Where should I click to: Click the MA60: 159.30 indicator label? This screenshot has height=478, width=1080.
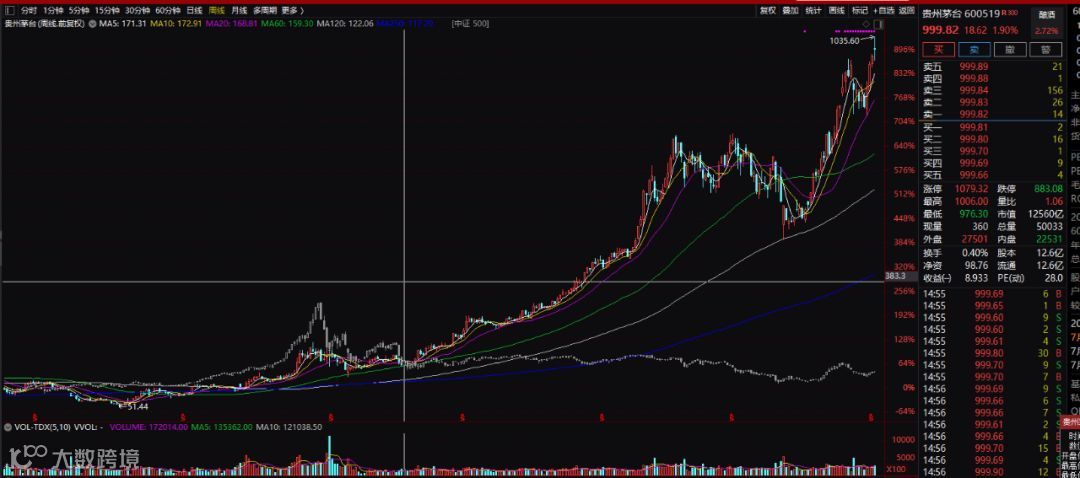click(x=288, y=23)
